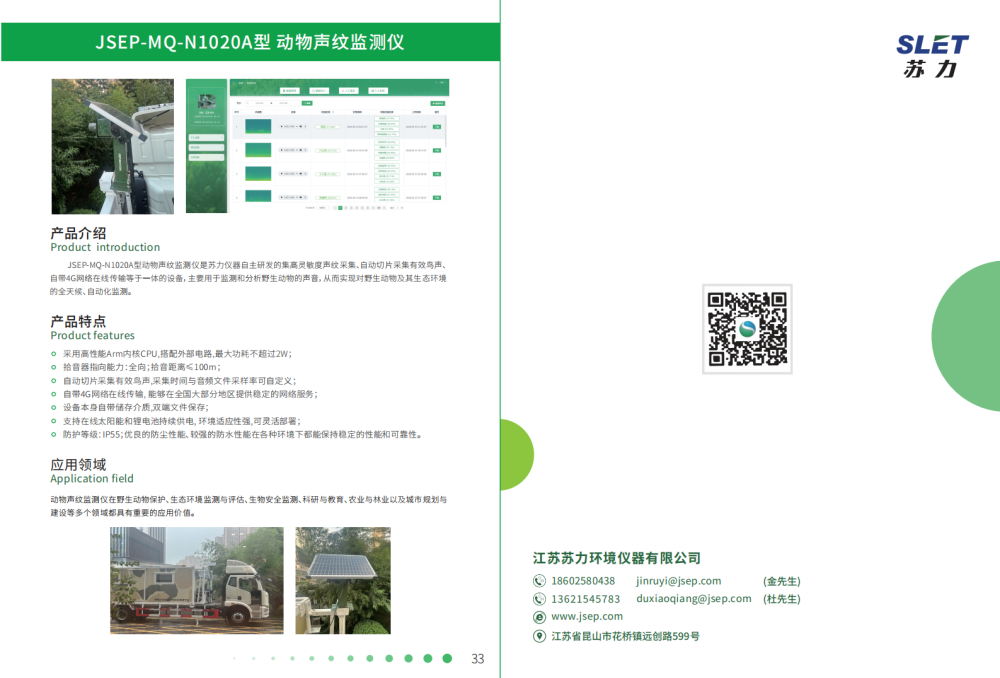1000x678 pixels.
Task: Click the page number 33
Action: (478, 659)
